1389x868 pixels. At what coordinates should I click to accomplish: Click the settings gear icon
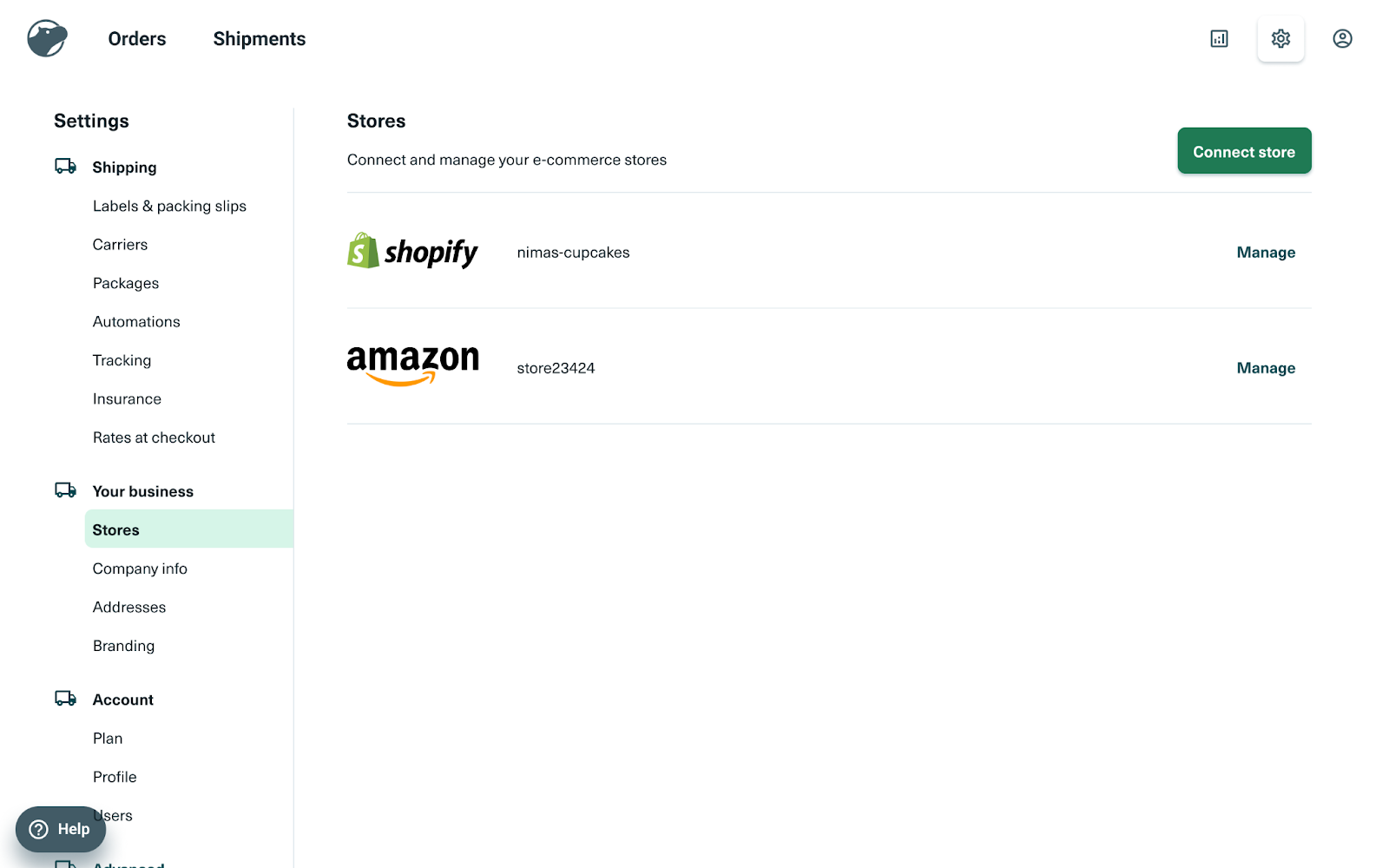[x=1280, y=38]
